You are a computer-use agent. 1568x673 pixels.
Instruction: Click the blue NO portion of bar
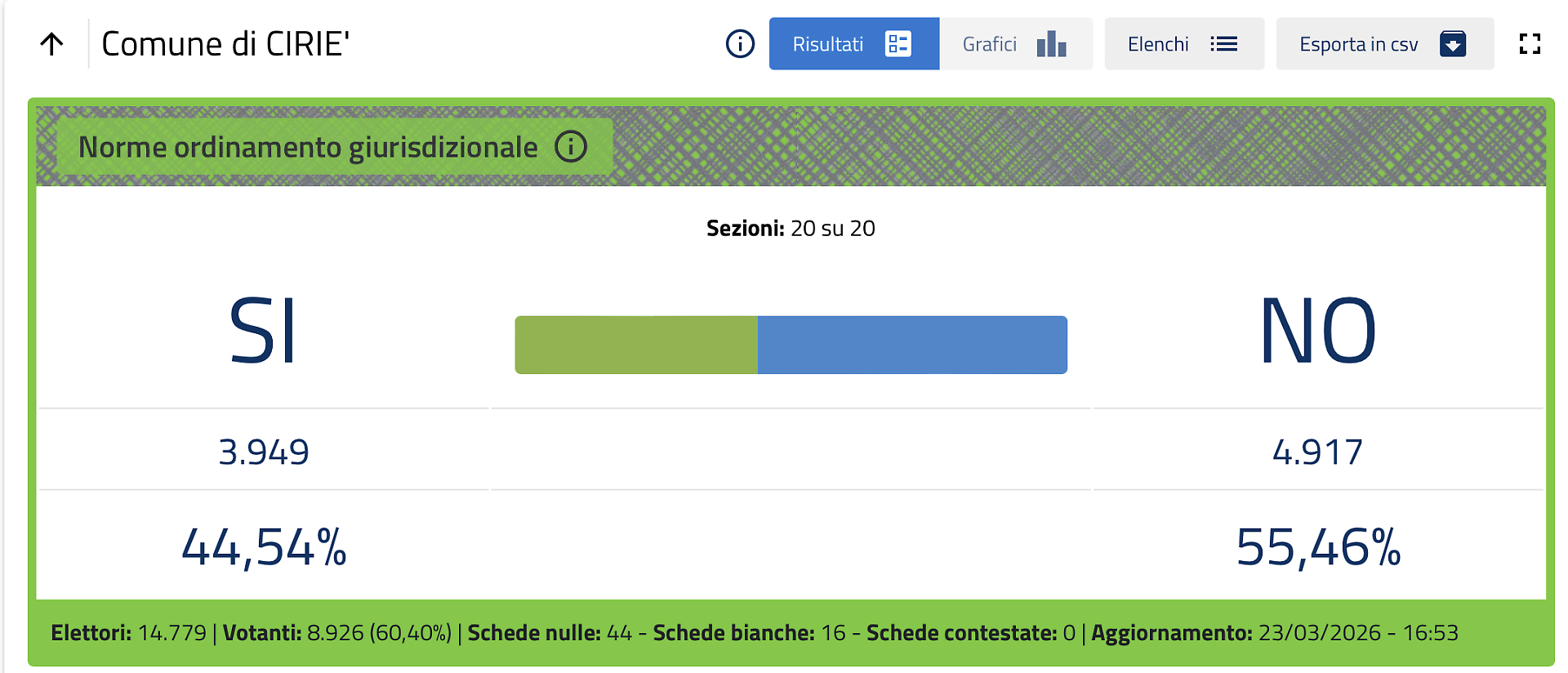point(912,345)
